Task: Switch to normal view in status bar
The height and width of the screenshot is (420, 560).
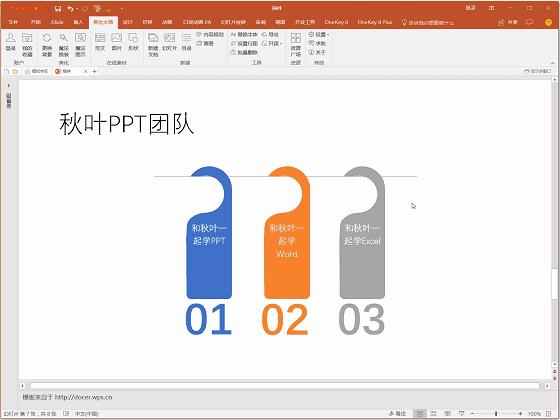Action: (x=420, y=413)
